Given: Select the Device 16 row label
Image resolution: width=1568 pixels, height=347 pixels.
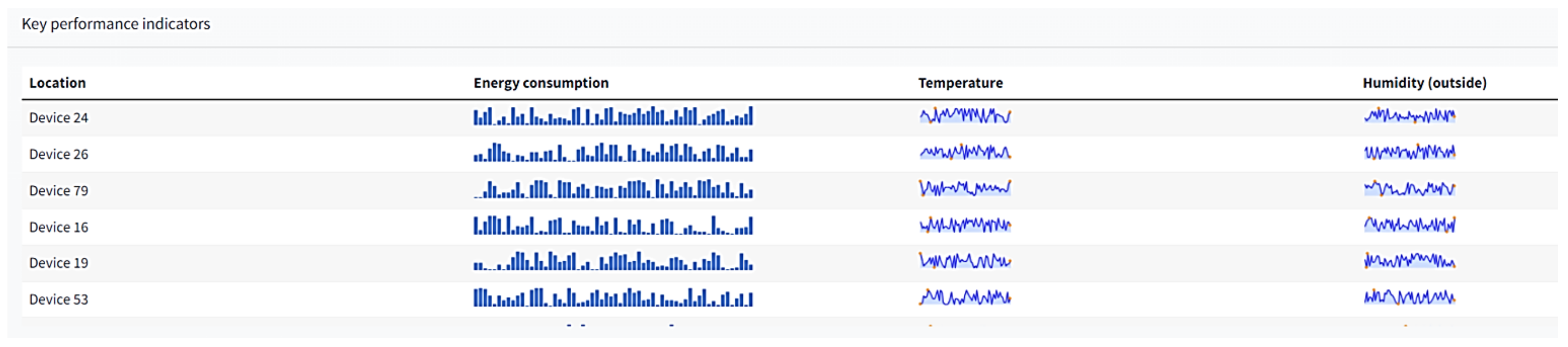Looking at the screenshot, I should click(x=58, y=227).
